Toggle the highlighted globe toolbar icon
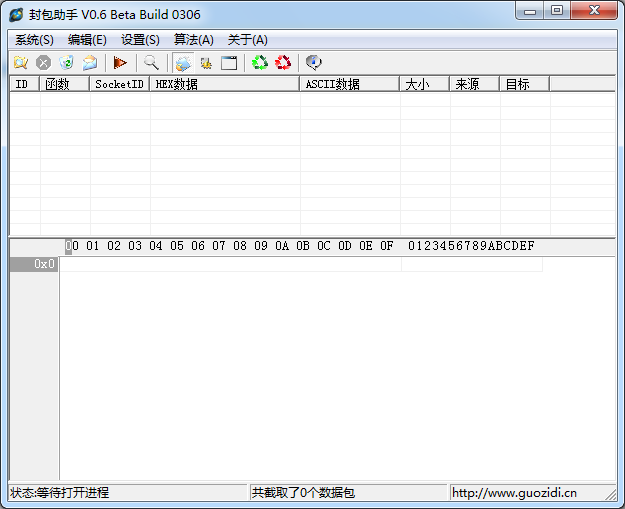The height and width of the screenshot is (509, 625). click(x=183, y=63)
